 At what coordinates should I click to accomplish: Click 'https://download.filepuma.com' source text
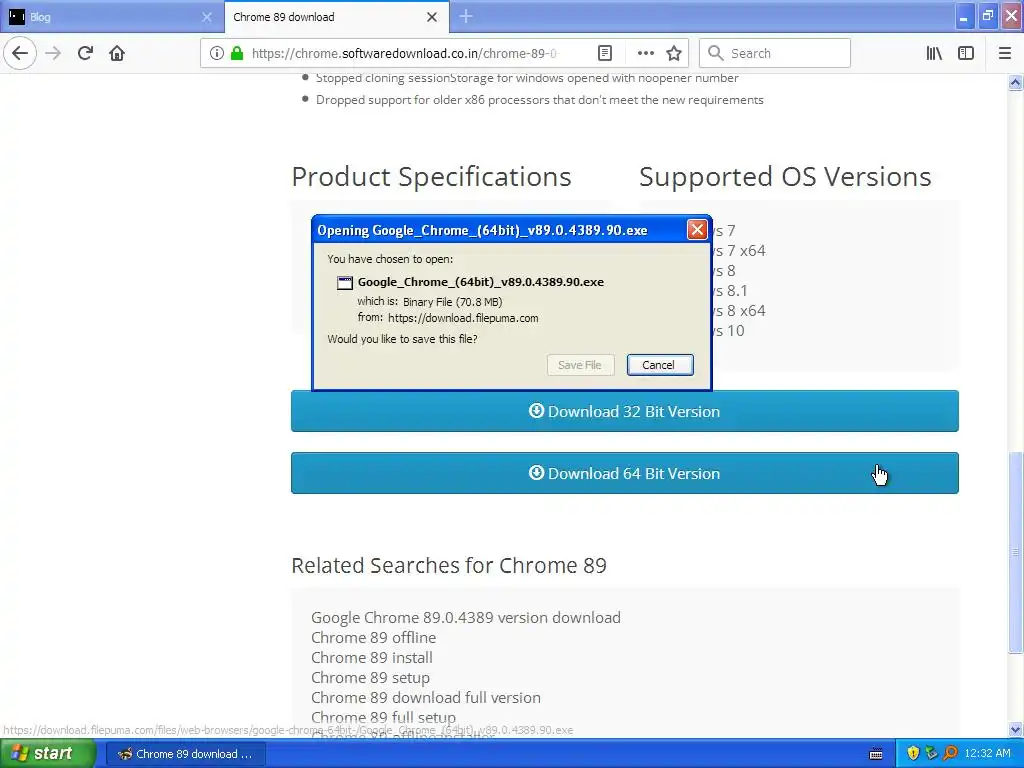click(463, 318)
